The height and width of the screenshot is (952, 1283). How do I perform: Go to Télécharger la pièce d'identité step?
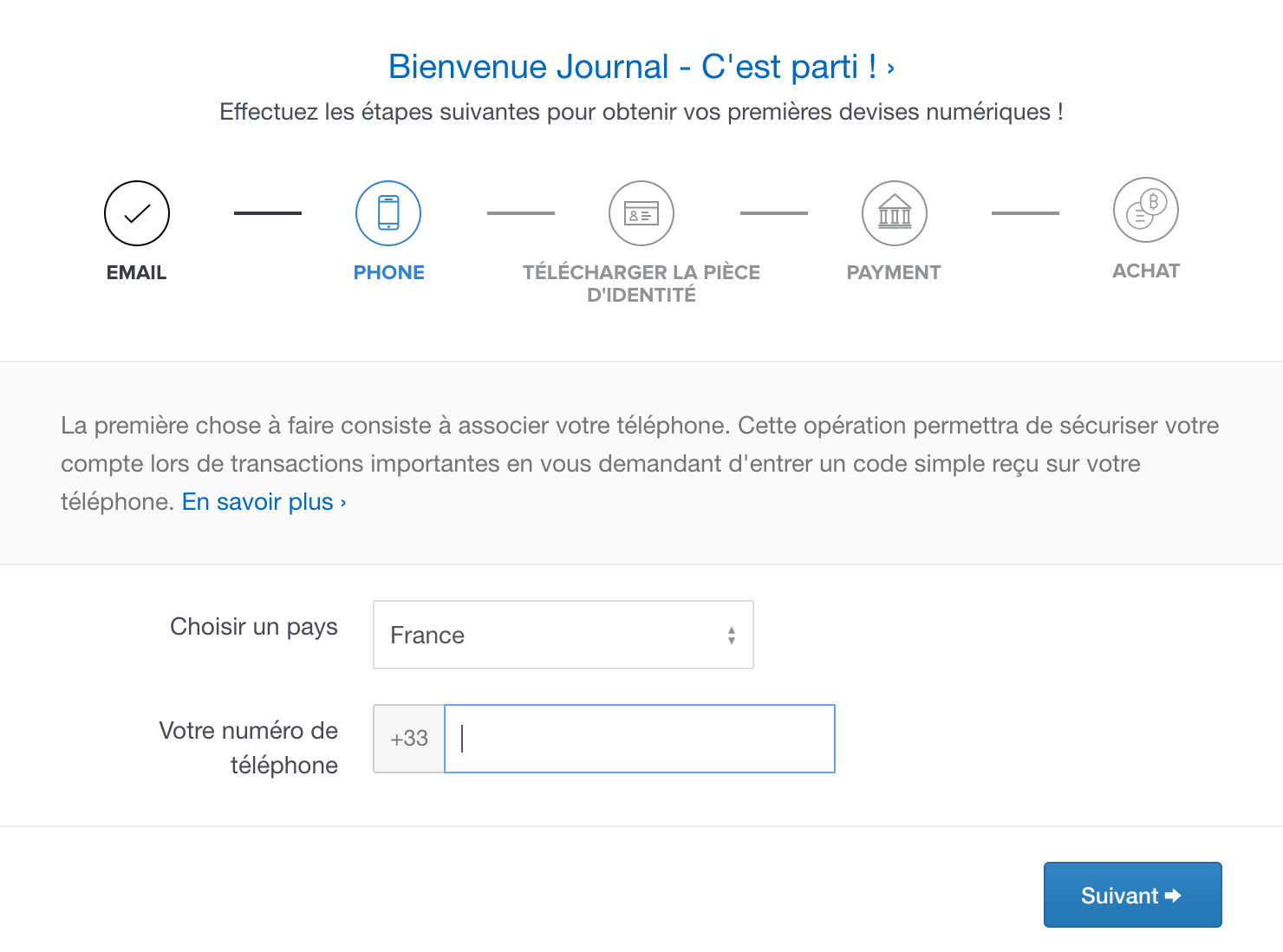point(641,284)
